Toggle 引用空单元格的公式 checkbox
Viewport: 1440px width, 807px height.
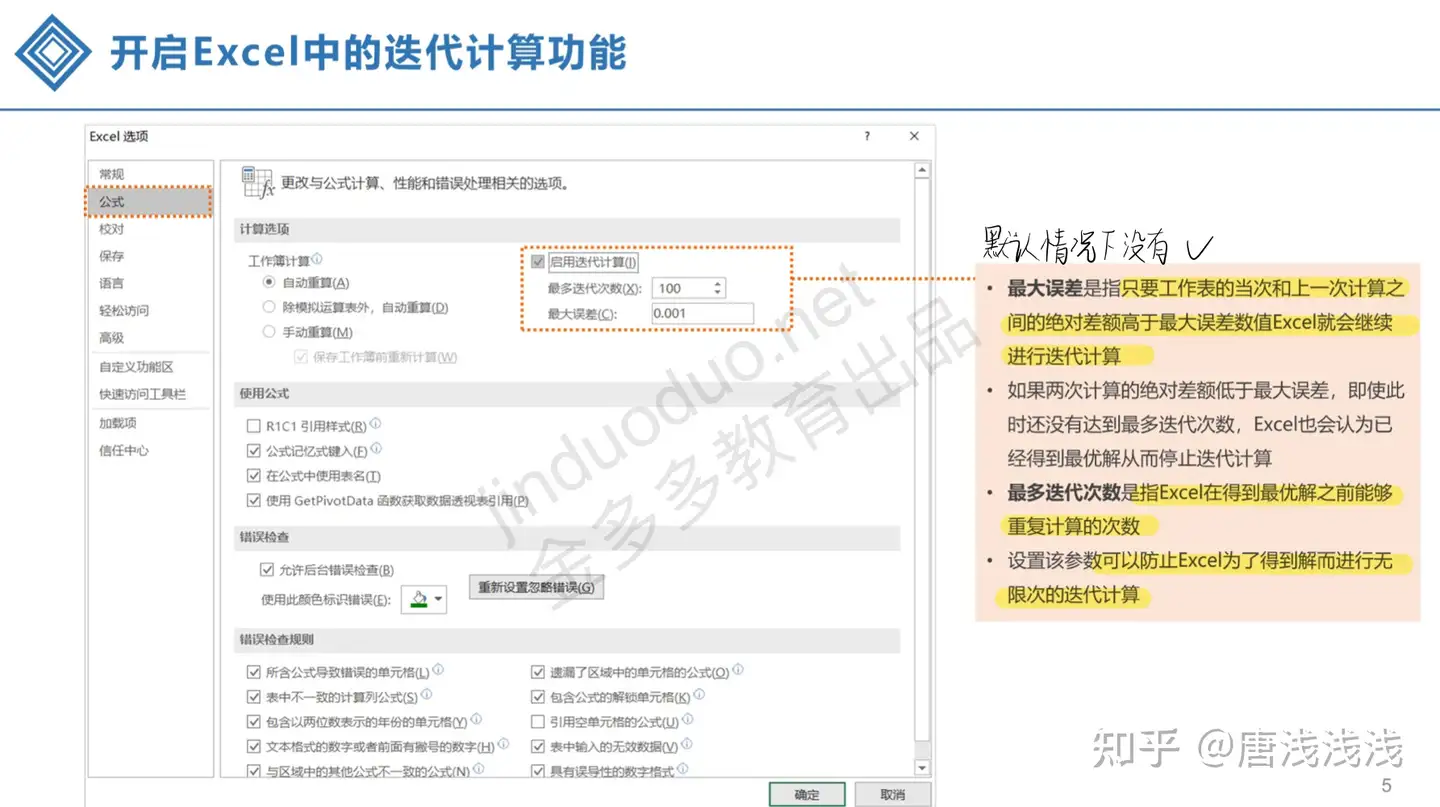538,721
